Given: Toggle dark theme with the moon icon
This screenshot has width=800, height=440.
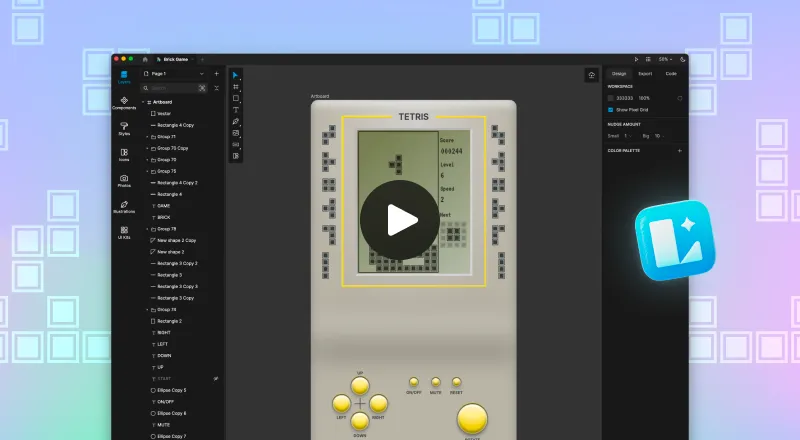Looking at the screenshot, I should (683, 59).
